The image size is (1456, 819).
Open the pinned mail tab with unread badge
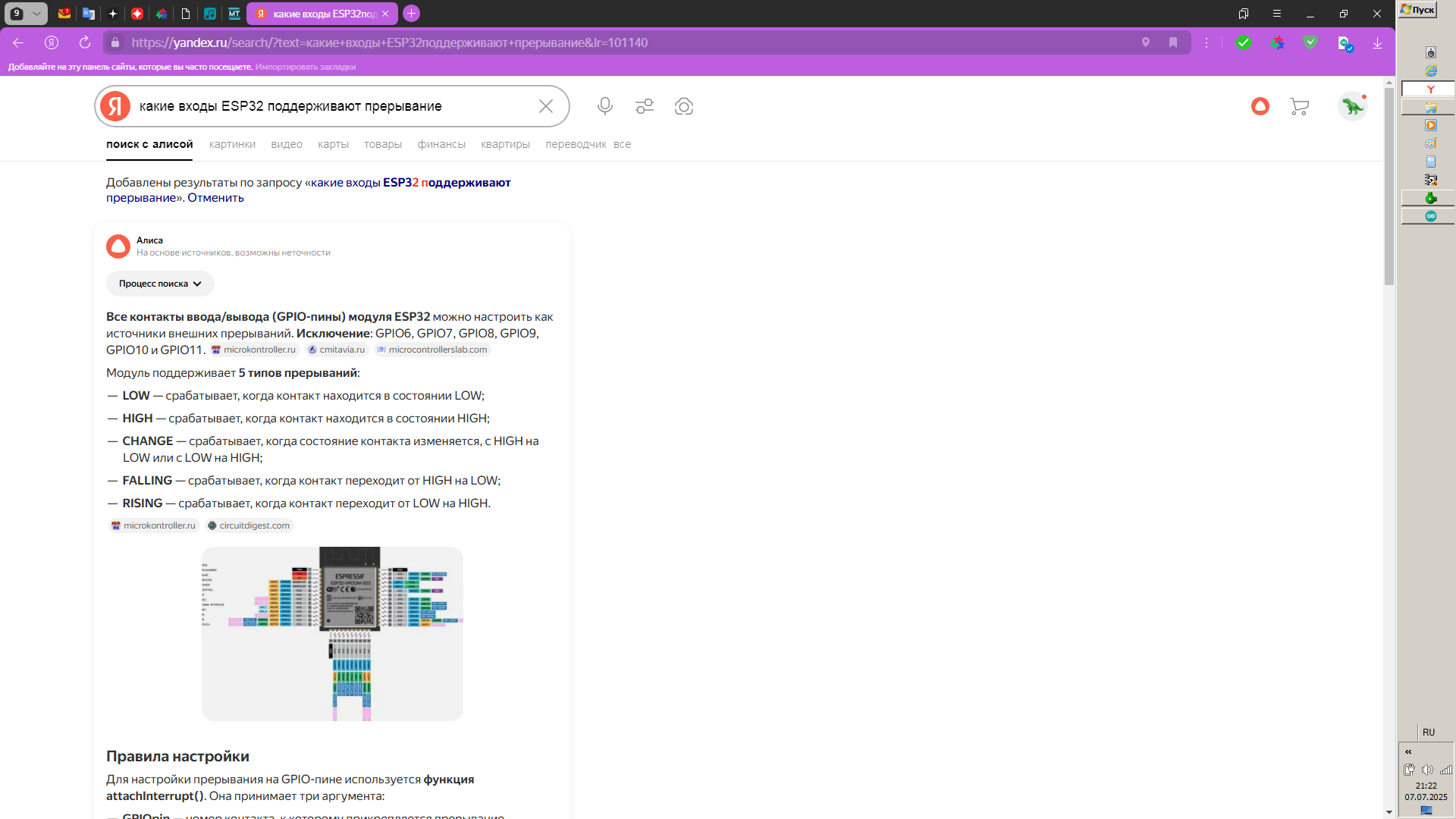point(64,14)
